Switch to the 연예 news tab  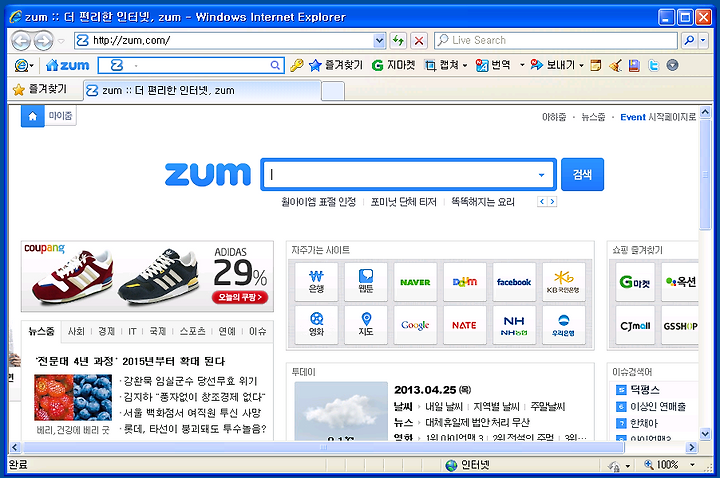(227, 332)
